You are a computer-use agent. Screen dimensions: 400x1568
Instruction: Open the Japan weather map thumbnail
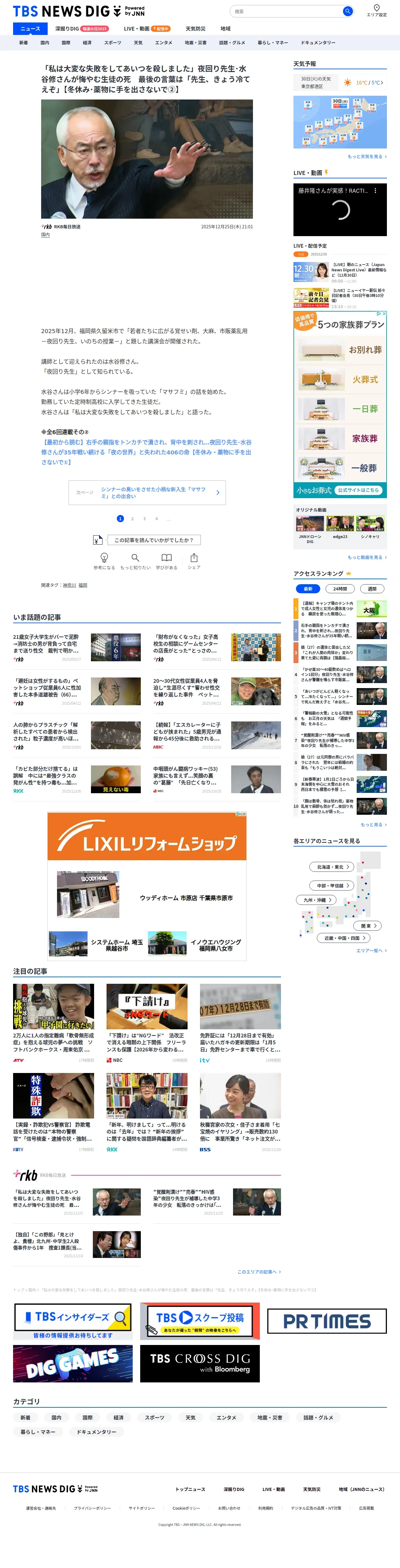[x=340, y=122]
